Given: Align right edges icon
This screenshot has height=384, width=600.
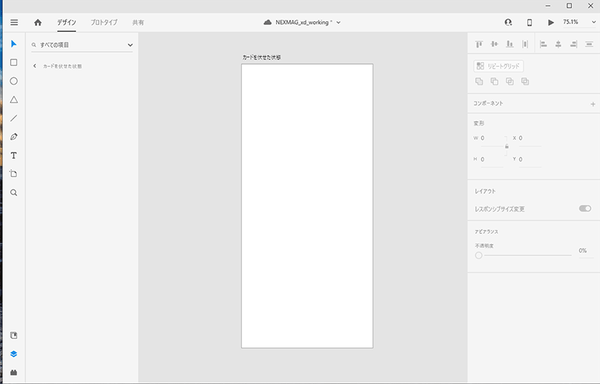Looking at the screenshot, I should coord(574,44).
